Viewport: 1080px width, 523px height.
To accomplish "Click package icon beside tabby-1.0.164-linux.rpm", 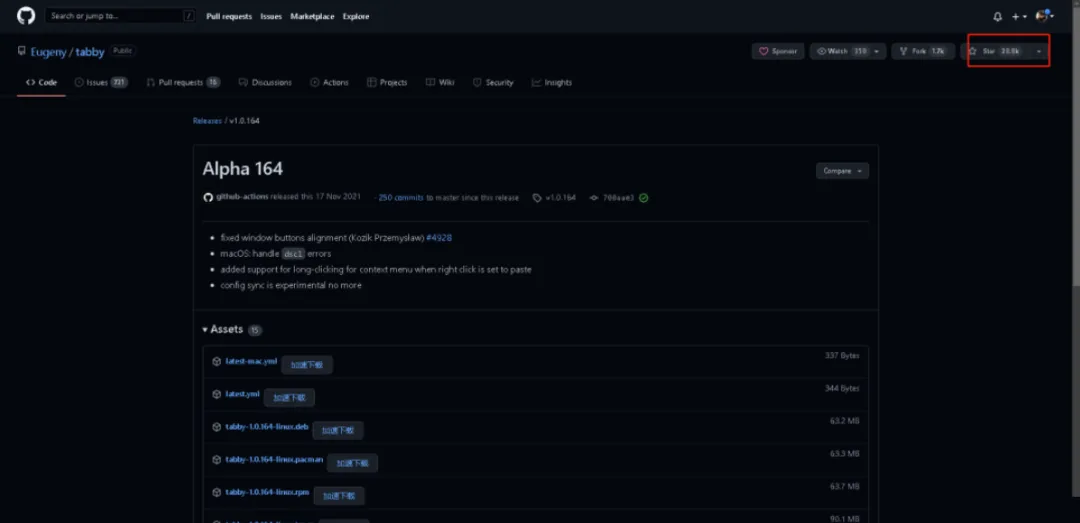I will click(x=216, y=492).
